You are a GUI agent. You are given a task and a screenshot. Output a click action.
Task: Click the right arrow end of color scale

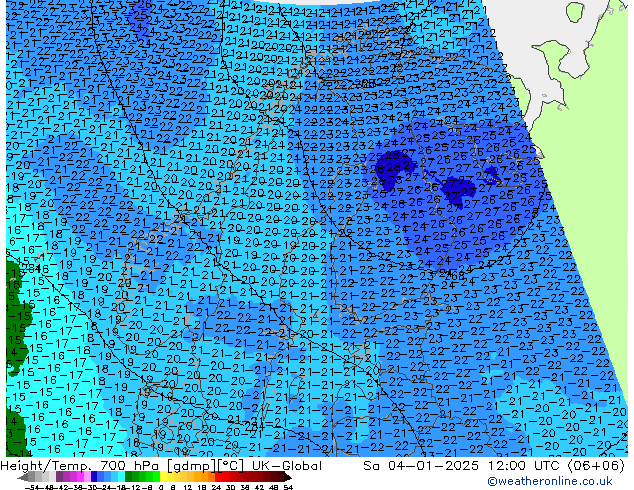click(x=287, y=477)
